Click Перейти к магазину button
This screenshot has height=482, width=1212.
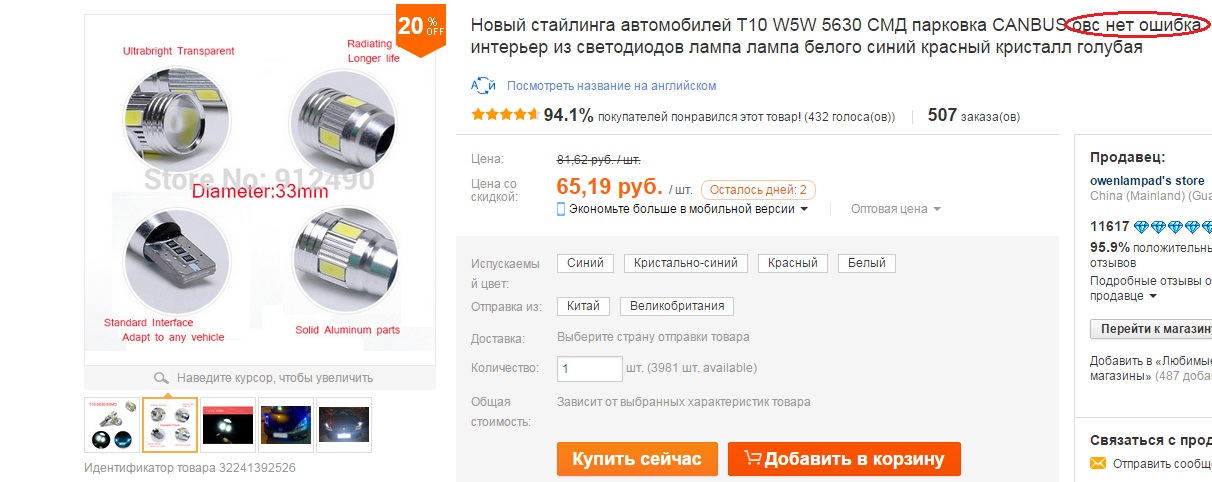1151,329
